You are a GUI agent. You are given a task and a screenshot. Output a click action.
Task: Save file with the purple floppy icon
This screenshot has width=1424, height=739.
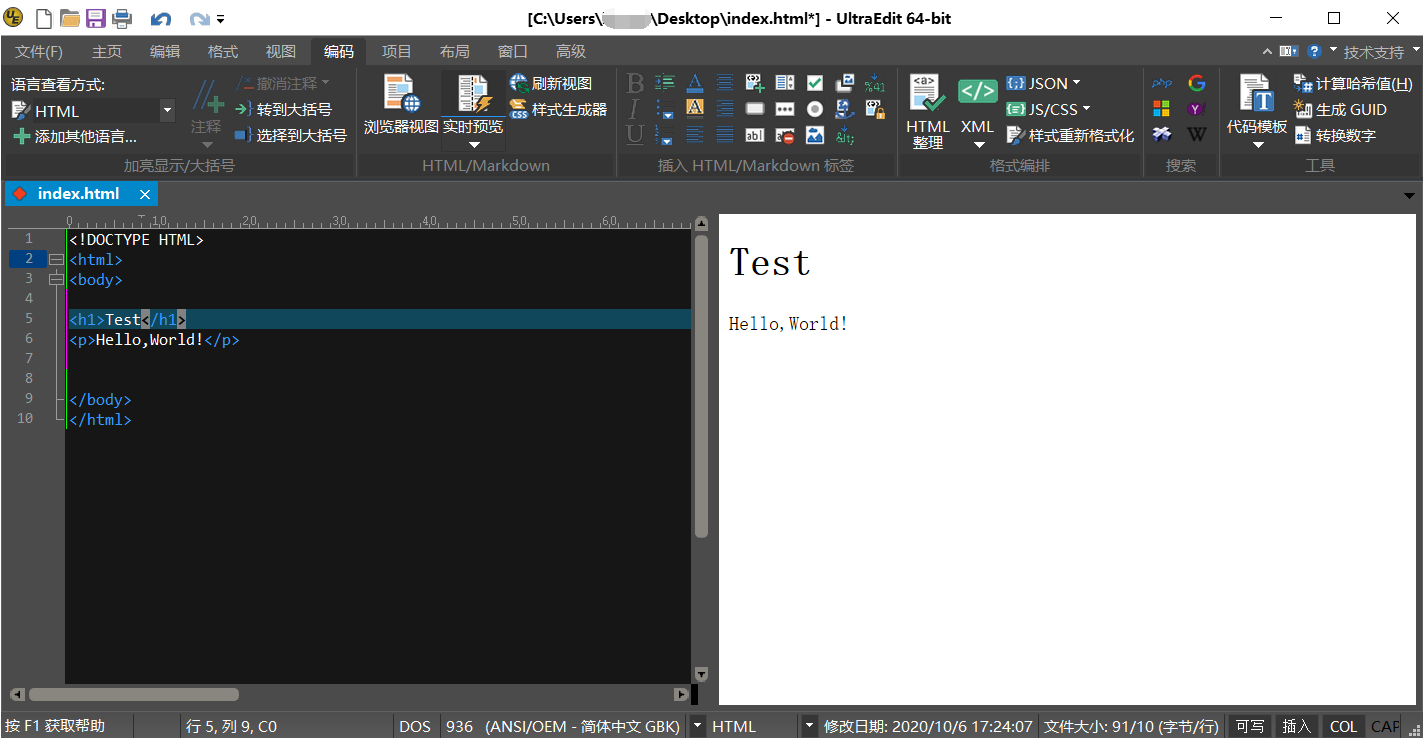click(x=95, y=18)
